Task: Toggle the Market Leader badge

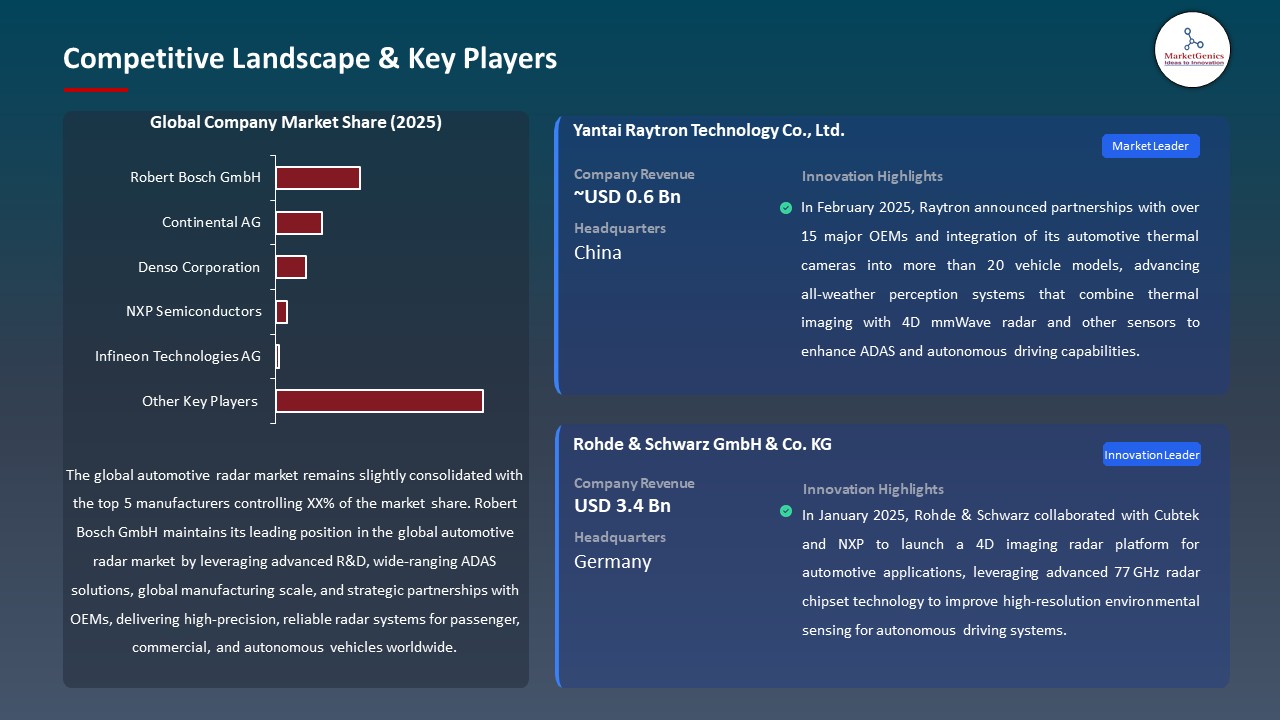Action: click(1150, 145)
